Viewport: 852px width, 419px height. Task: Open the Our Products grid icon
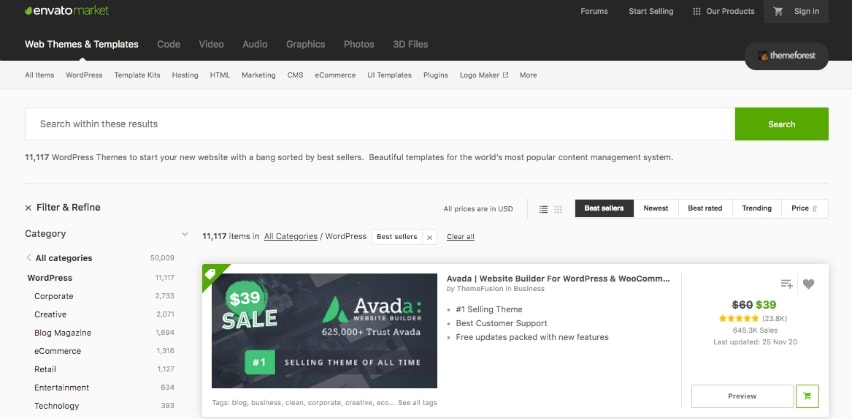pyautogui.click(x=697, y=11)
